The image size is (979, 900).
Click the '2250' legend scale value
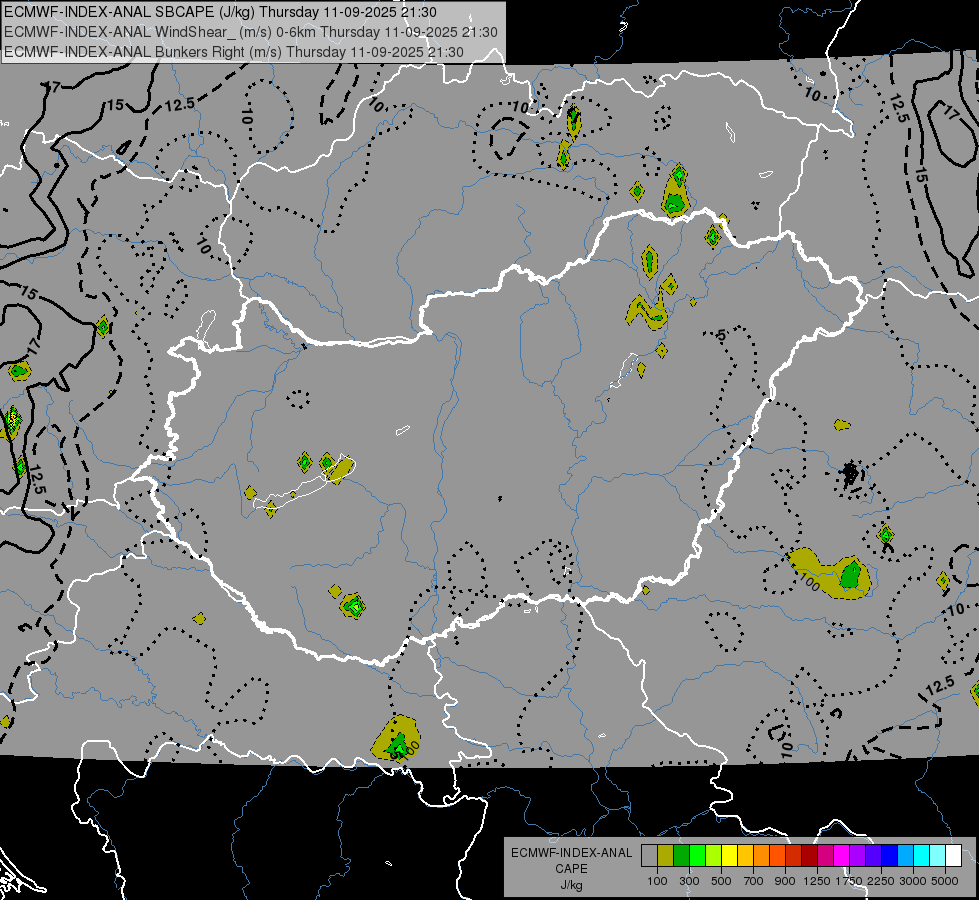pyautogui.click(x=880, y=881)
